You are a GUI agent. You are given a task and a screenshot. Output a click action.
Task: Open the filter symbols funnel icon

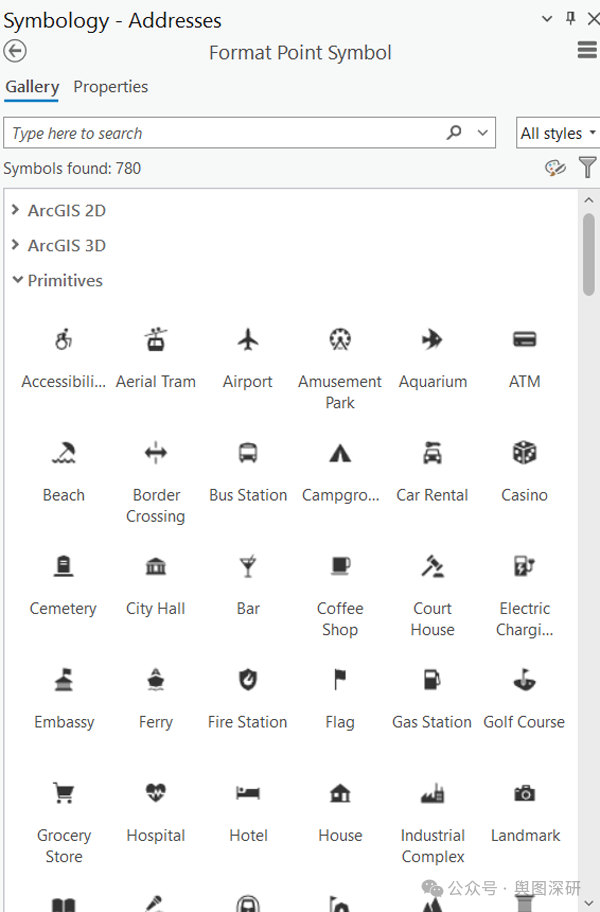coord(588,168)
